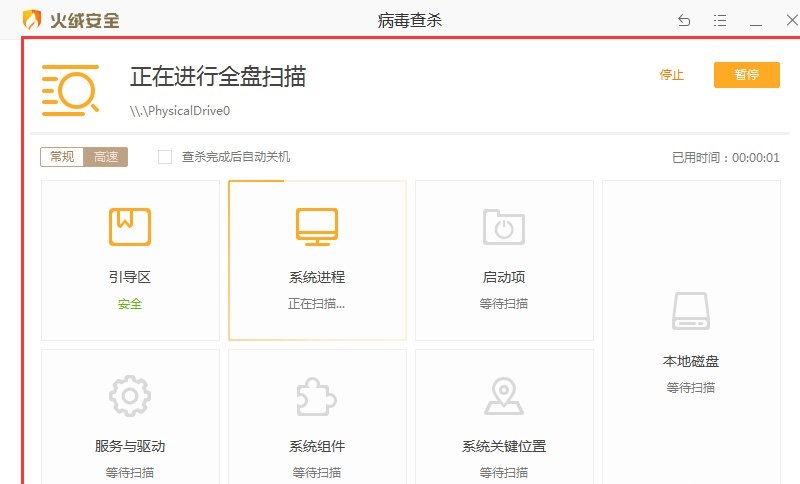Click the system key locations map icon
Image resolution: width=800 pixels, height=484 pixels.
(x=504, y=396)
